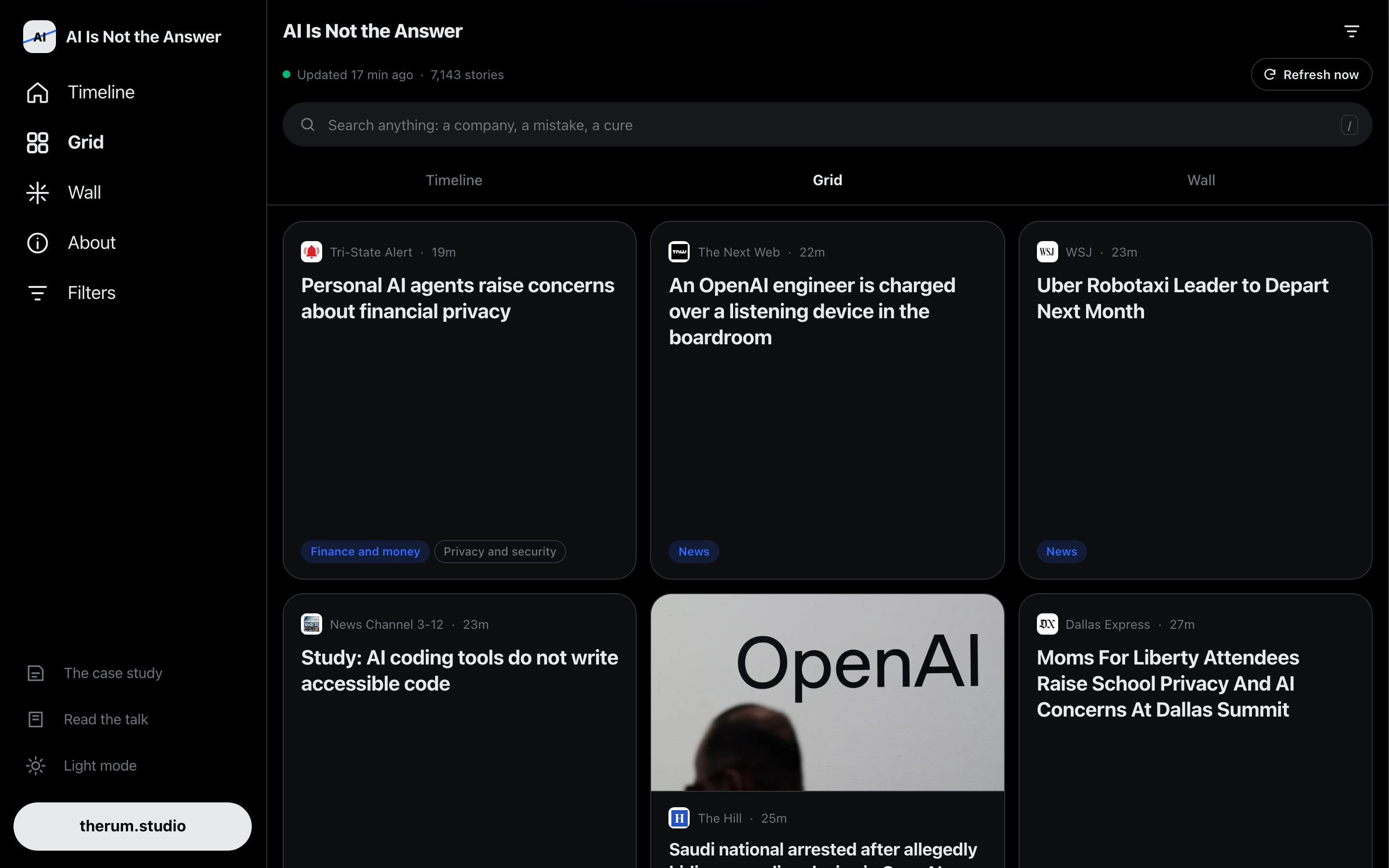1389x868 pixels.
Task: Open the Read the talk link
Action: coord(106,719)
